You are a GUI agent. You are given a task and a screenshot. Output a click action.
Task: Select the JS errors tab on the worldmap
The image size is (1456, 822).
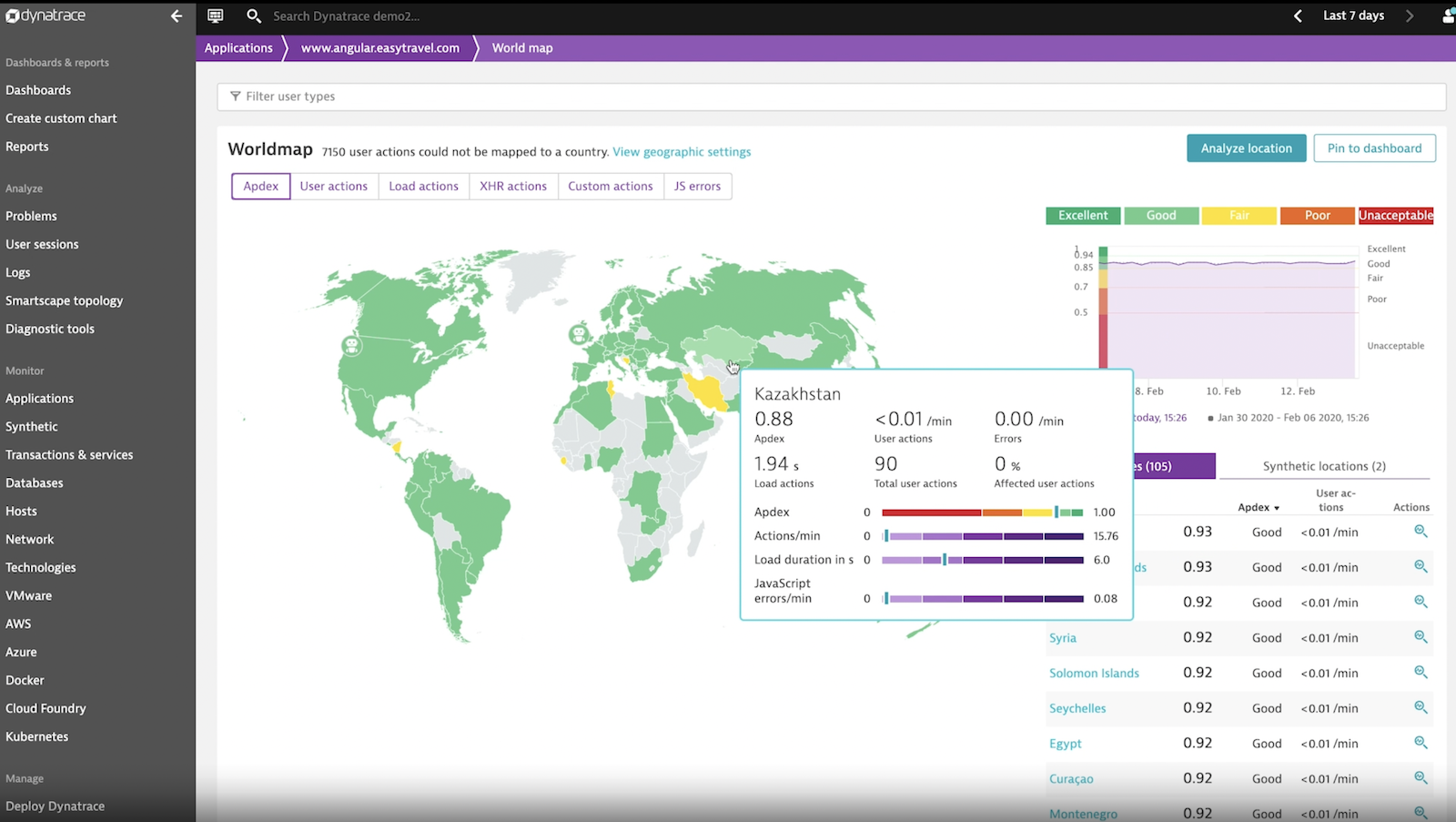tap(697, 186)
